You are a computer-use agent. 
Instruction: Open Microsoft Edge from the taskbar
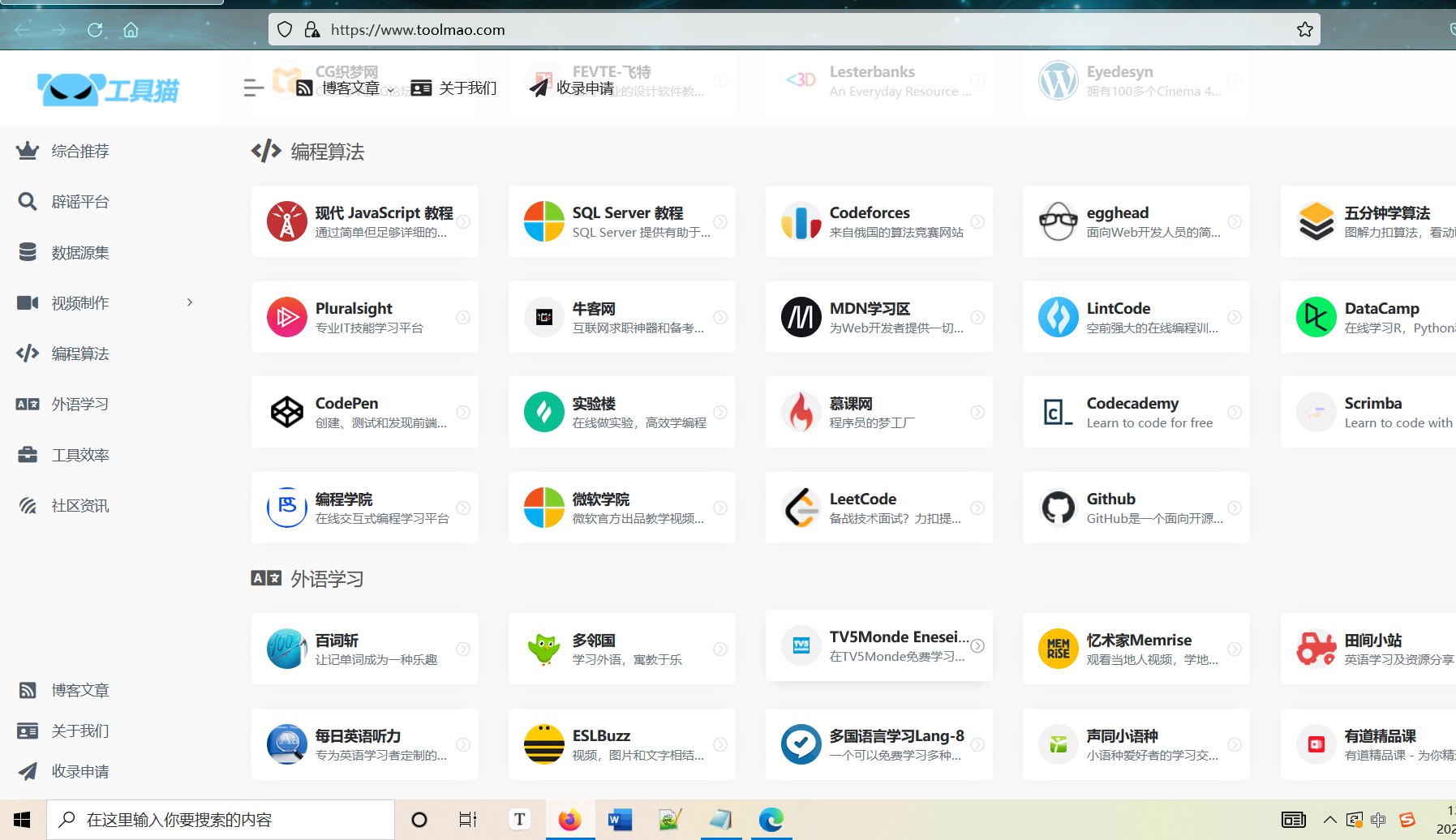click(x=771, y=820)
